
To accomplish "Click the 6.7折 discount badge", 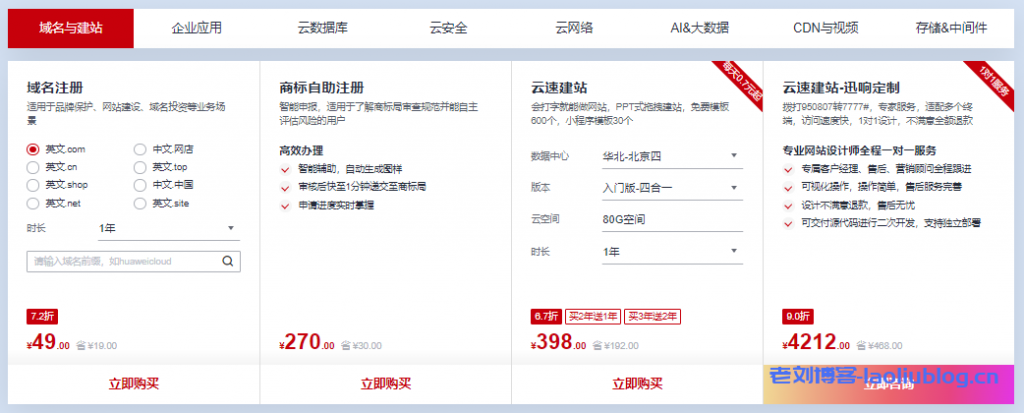I will point(544,317).
